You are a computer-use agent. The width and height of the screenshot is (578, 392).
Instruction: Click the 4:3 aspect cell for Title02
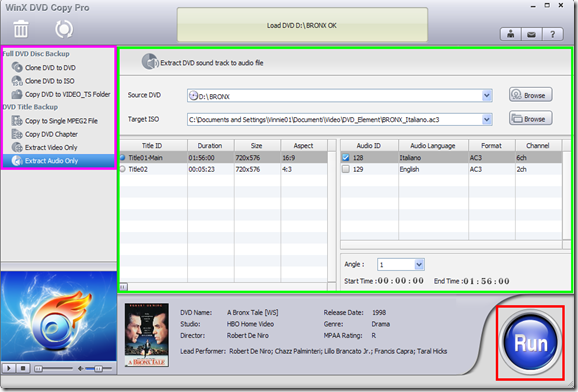tap(287, 170)
